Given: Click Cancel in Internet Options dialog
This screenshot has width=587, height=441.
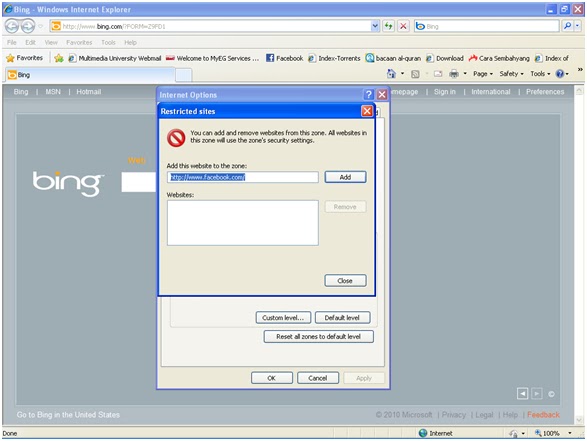Looking at the screenshot, I should pyautogui.click(x=318, y=378).
